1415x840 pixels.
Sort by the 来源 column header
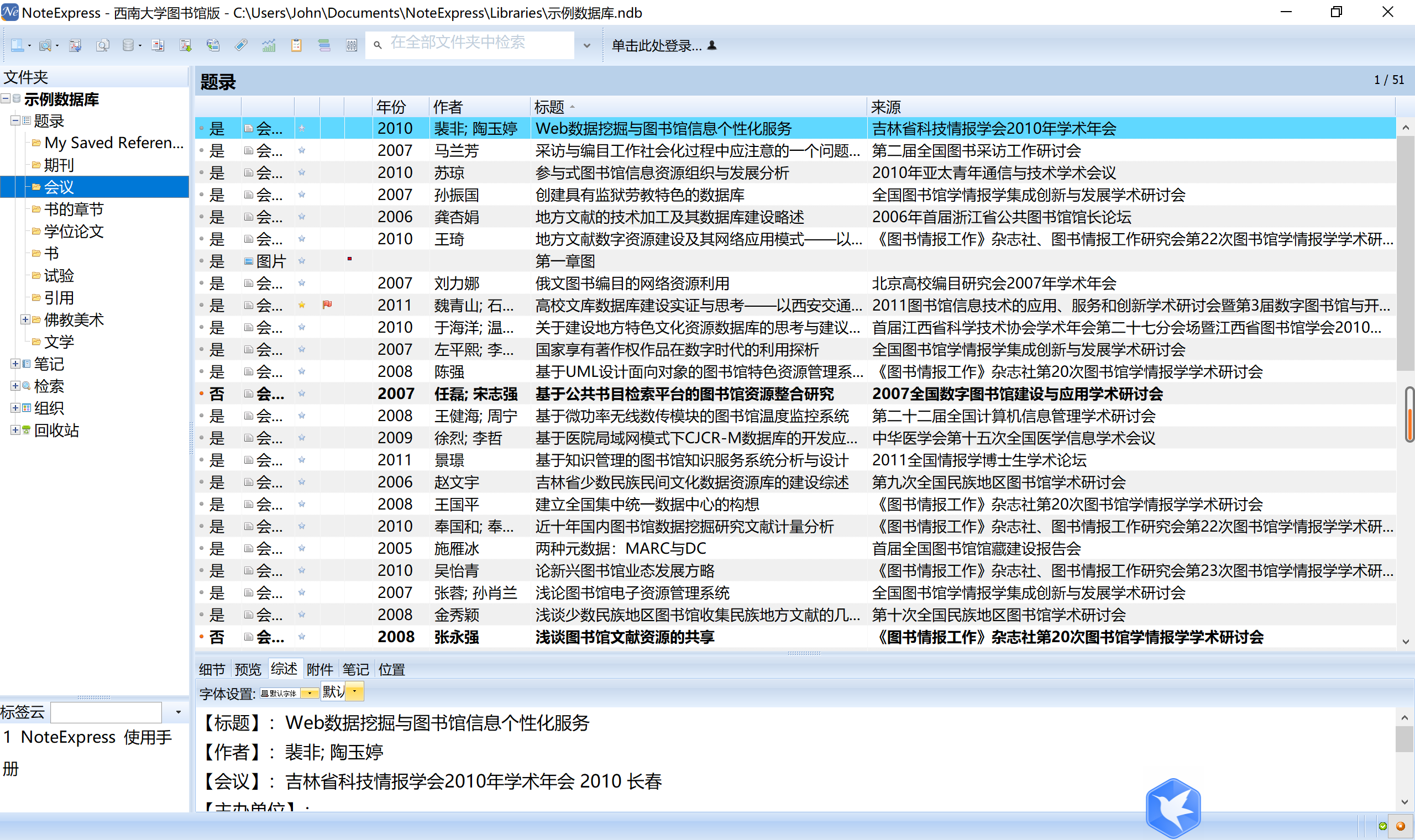pyautogui.click(x=1131, y=107)
